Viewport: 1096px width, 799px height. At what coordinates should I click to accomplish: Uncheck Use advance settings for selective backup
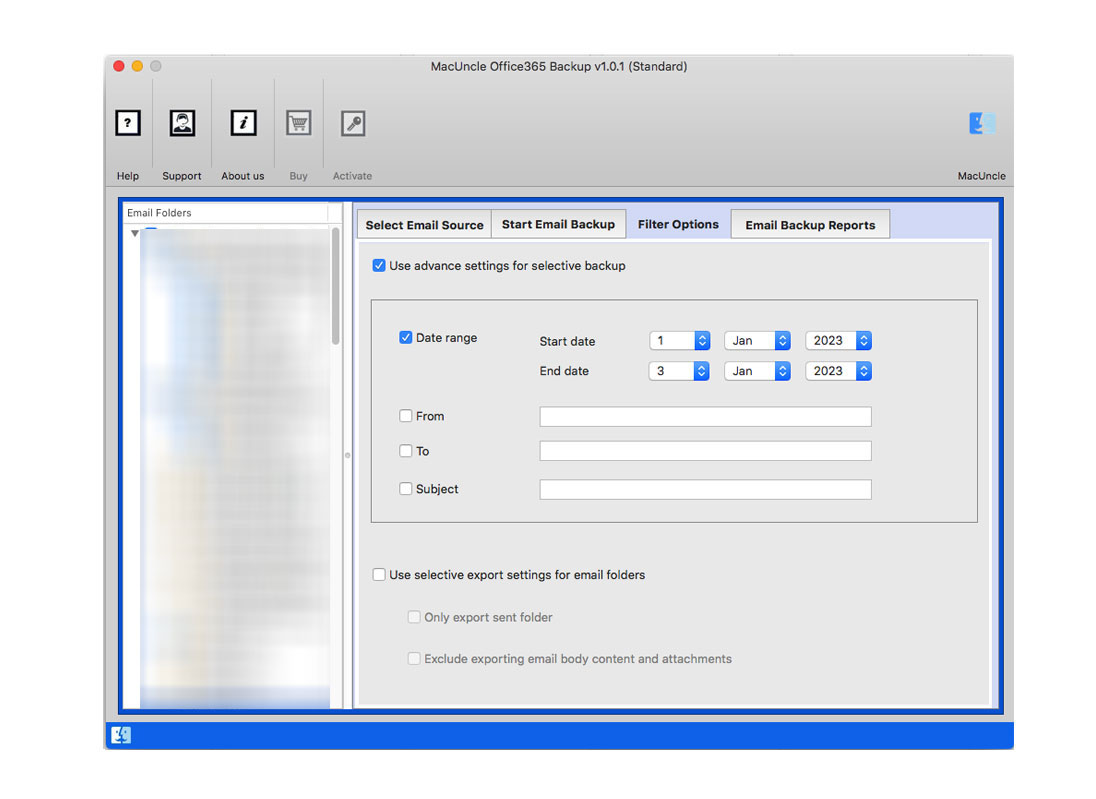[379, 265]
